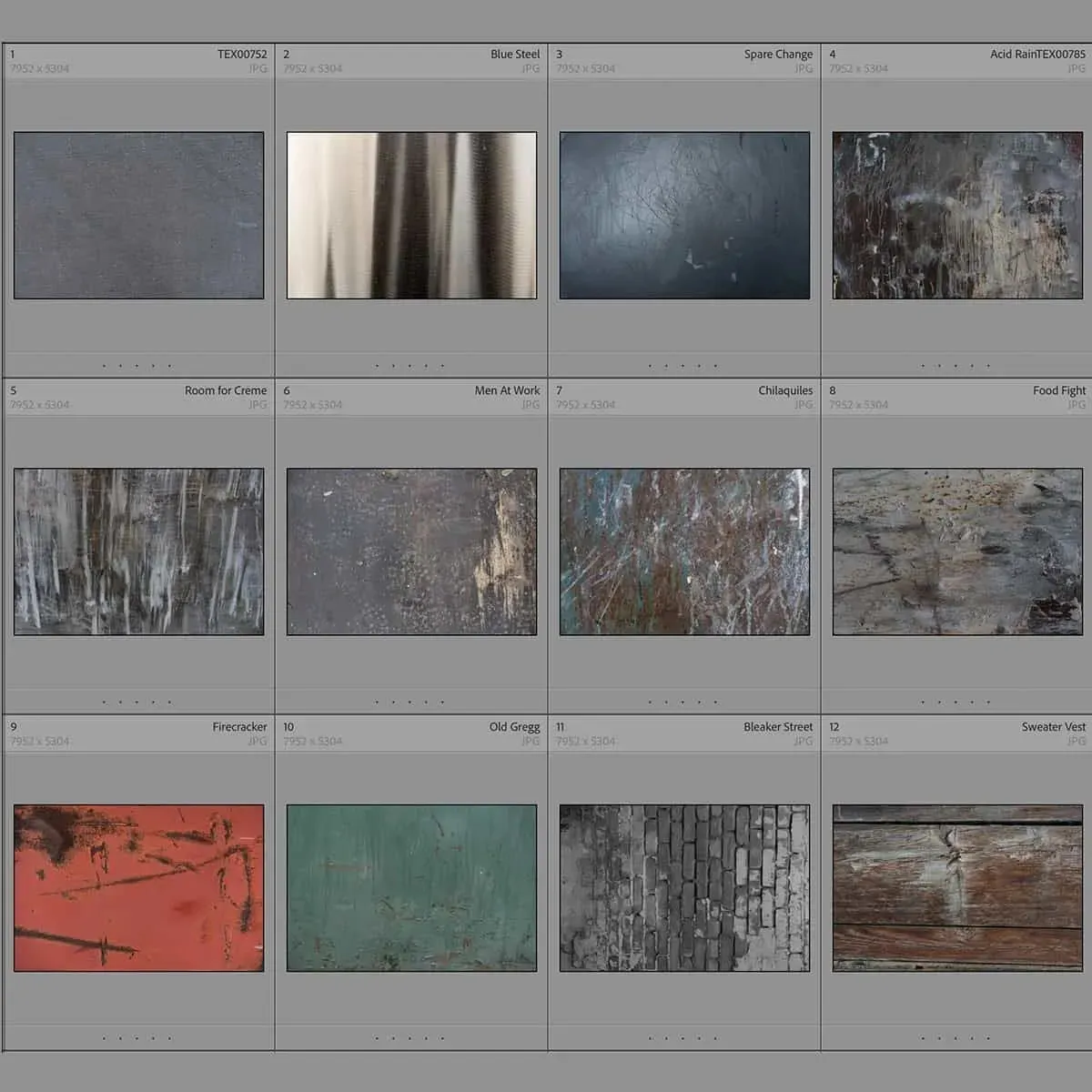This screenshot has height=1092, width=1092.
Task: Select the TEX00752 gray texture thumbnail
Action: [138, 216]
